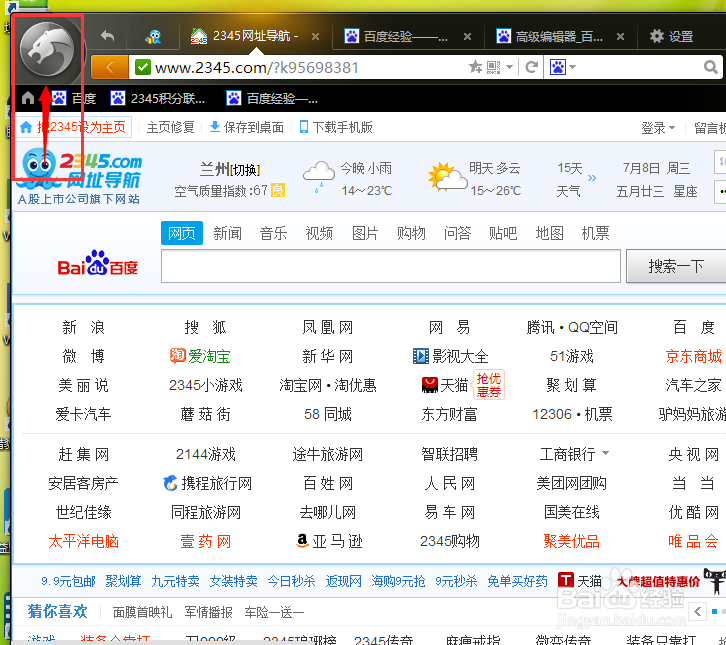726x645 pixels.
Task: Open the 京东商城 link
Action: point(693,356)
